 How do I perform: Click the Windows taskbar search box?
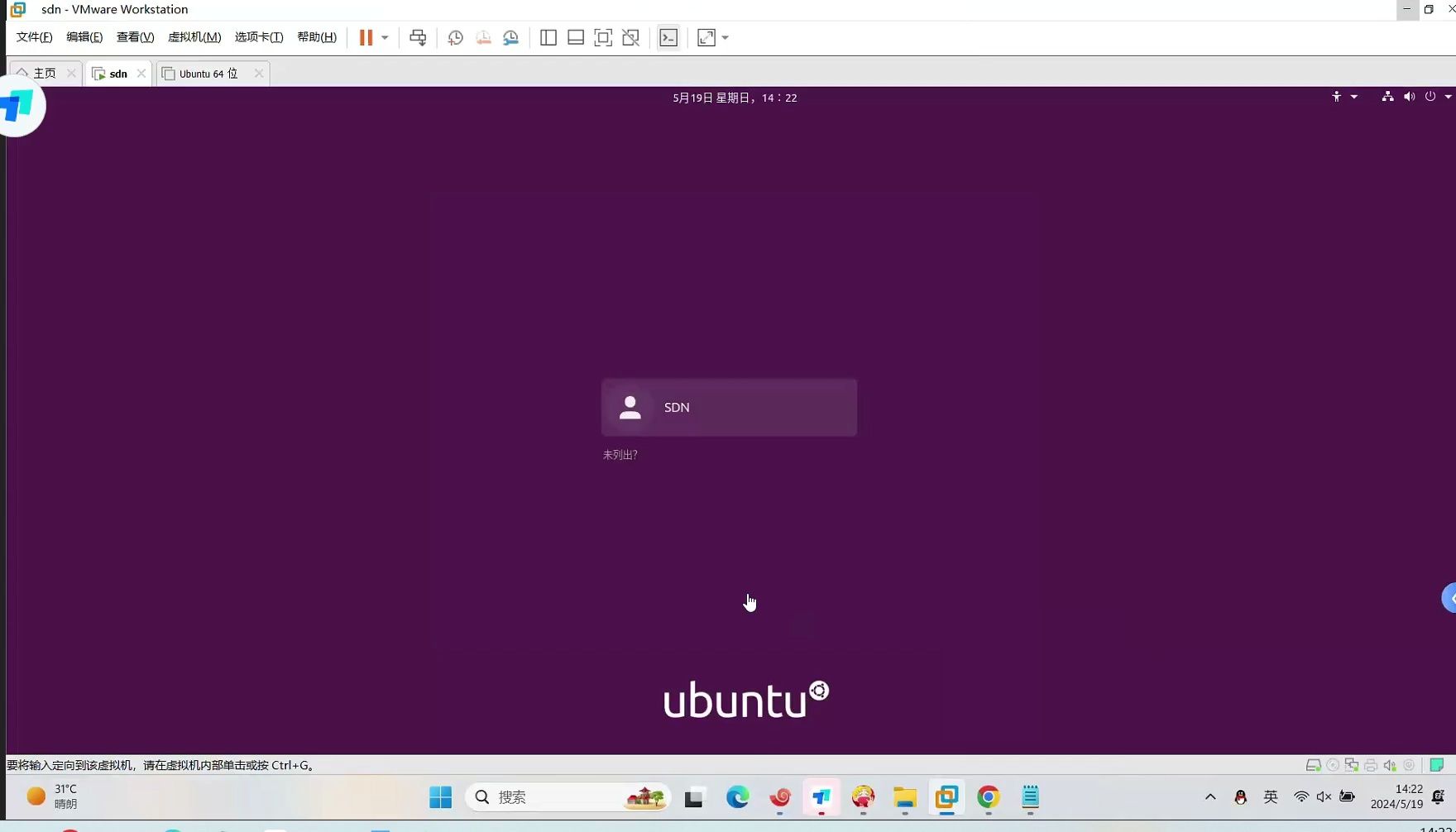(568, 797)
